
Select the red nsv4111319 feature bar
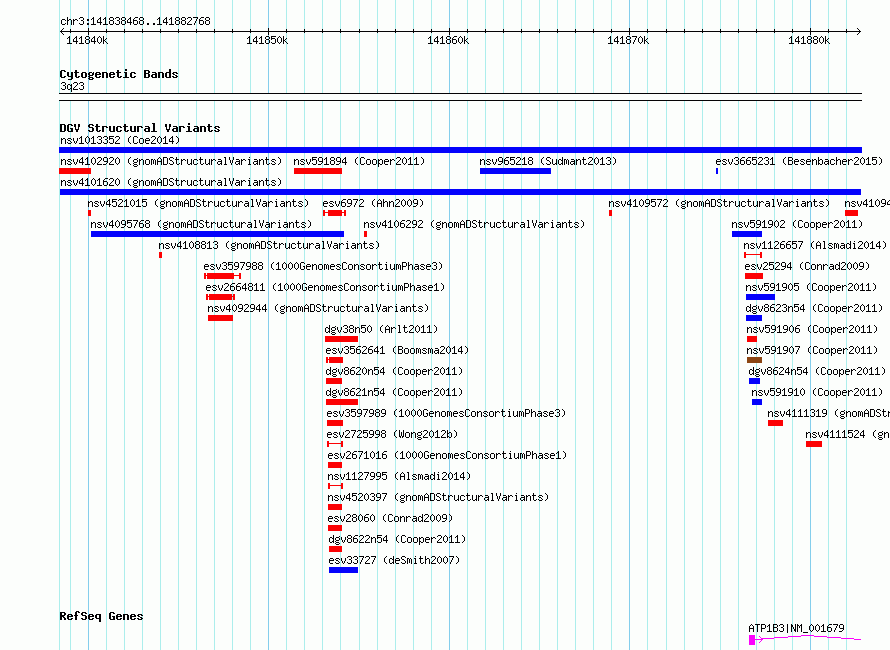tap(775, 423)
